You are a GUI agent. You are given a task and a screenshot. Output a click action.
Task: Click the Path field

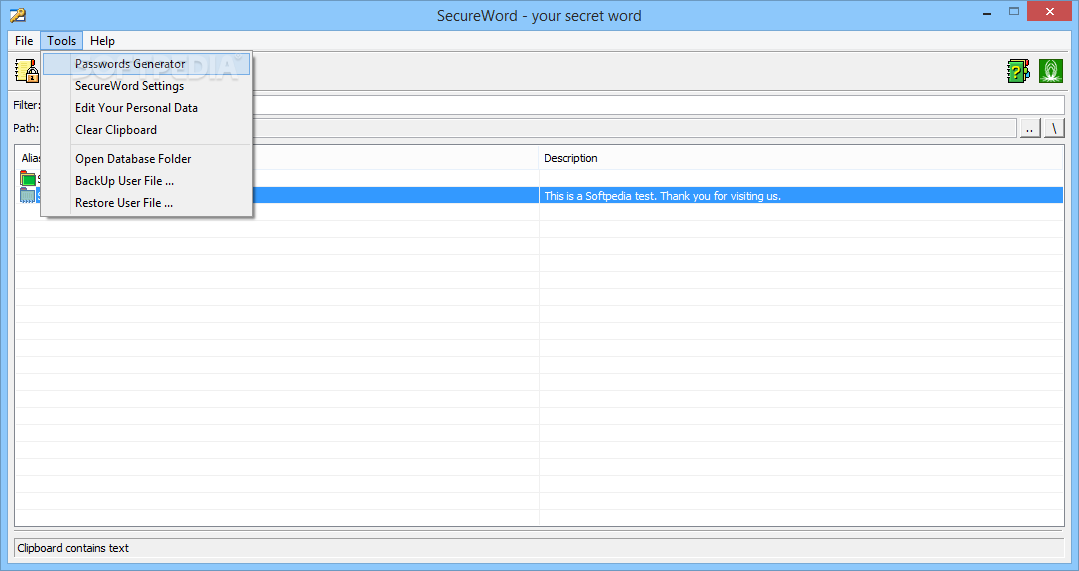pyautogui.click(x=634, y=128)
